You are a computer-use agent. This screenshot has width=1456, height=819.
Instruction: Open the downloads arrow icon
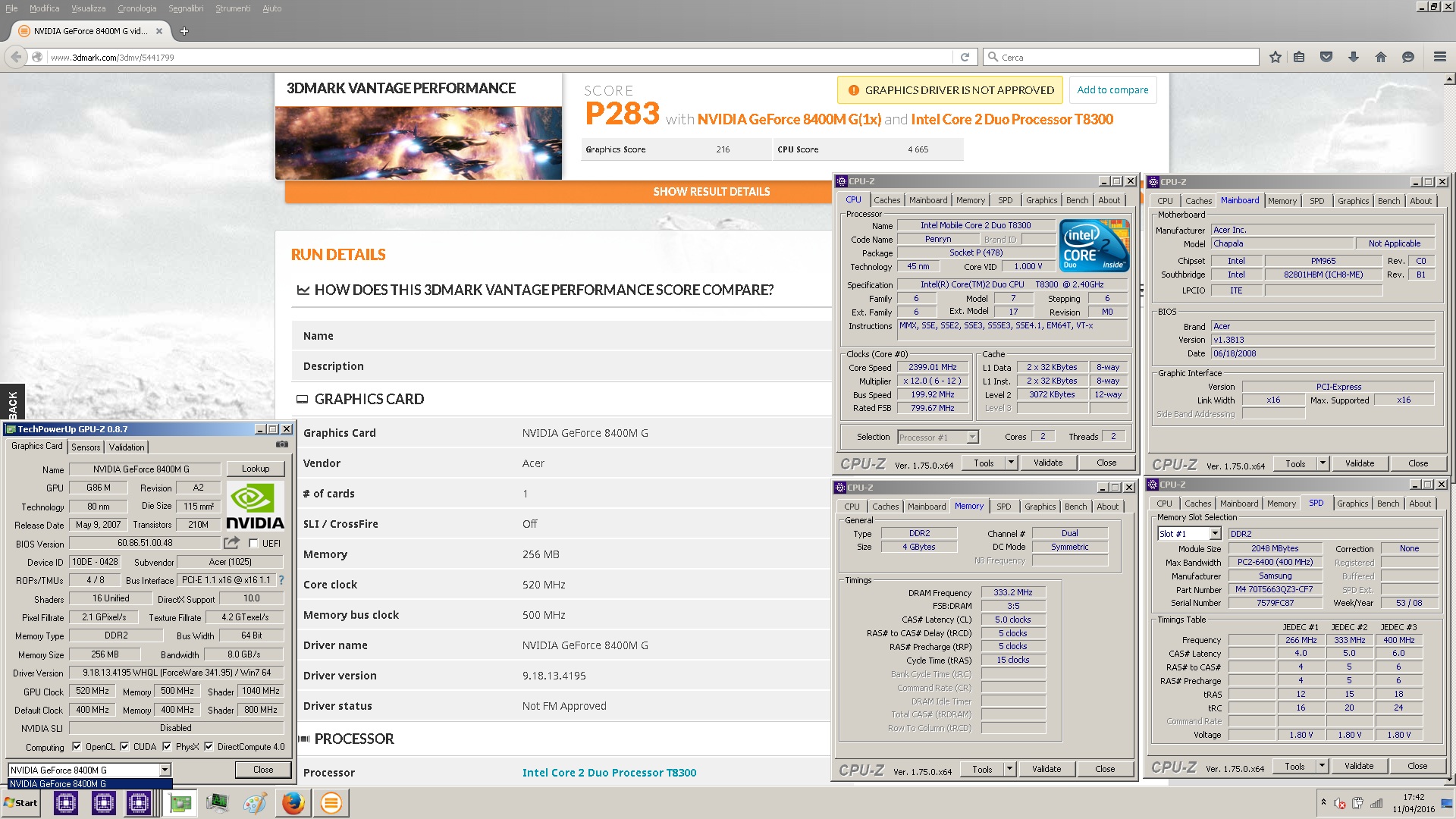[1354, 57]
